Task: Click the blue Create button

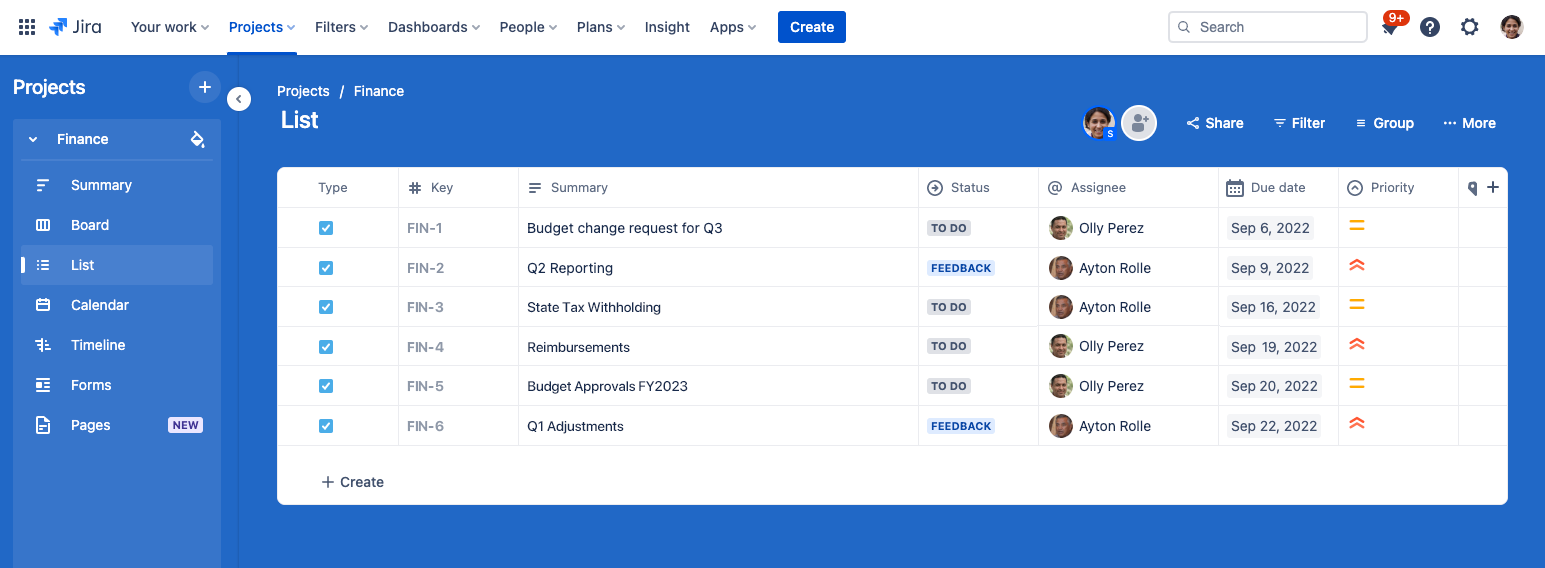Action: (x=811, y=27)
